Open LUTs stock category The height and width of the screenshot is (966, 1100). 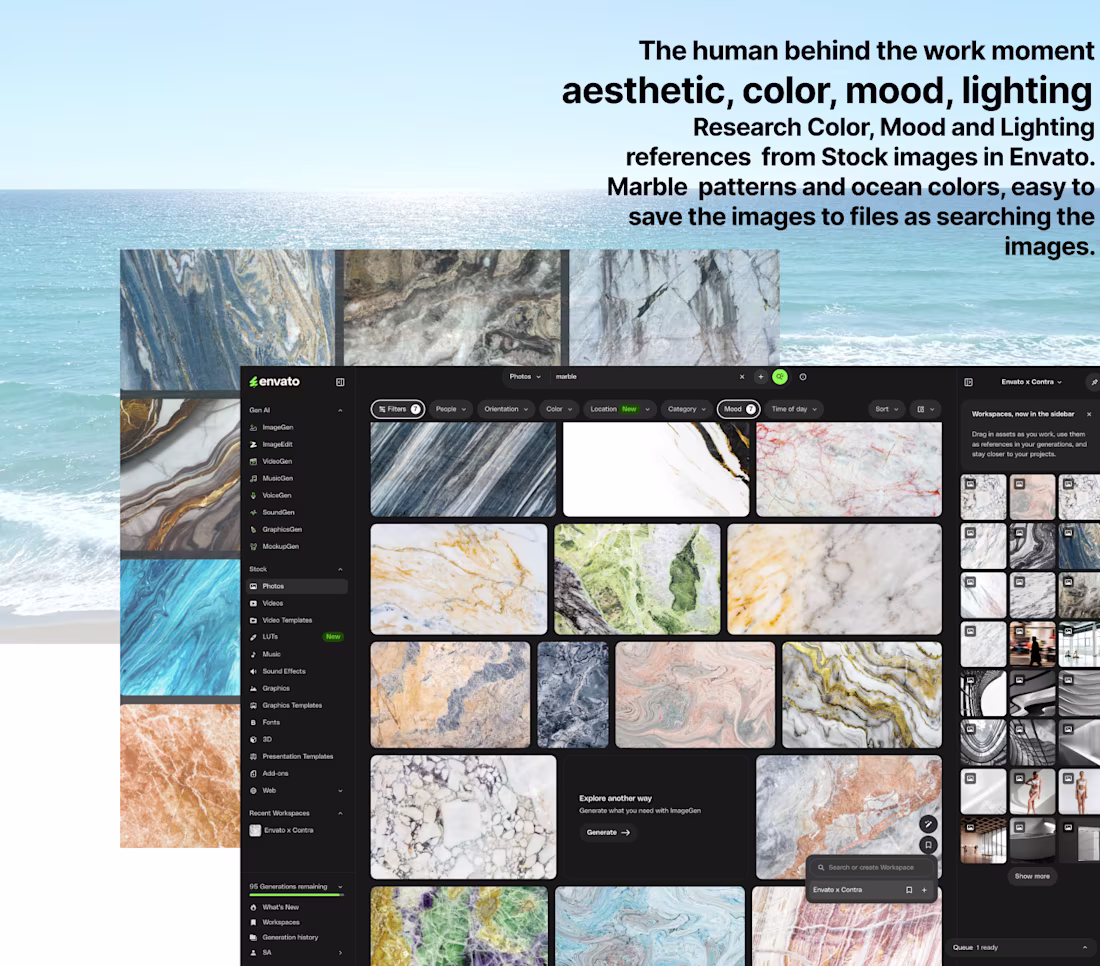[x=270, y=637]
